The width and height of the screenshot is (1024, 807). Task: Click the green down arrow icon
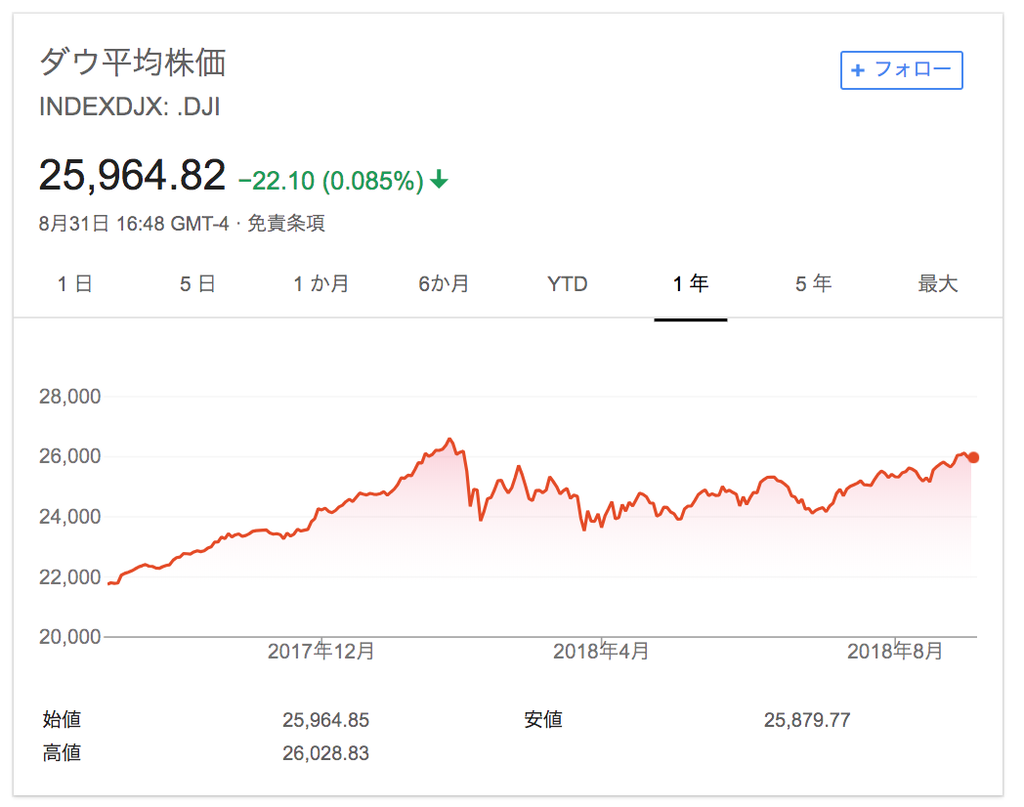tap(440, 179)
